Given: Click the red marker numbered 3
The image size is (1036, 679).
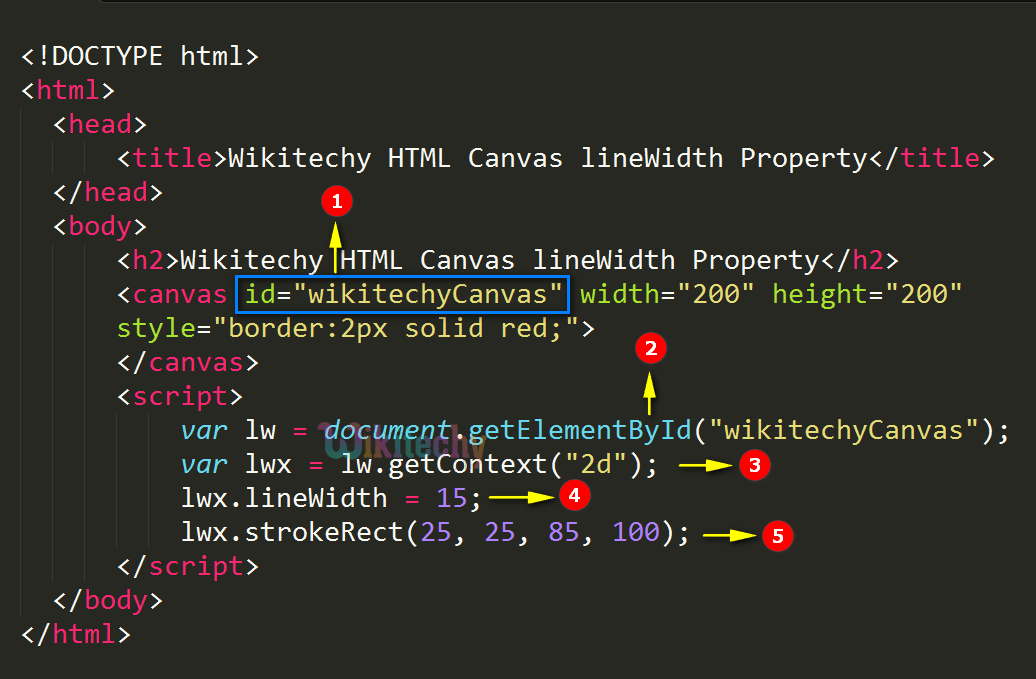Looking at the screenshot, I should (x=754, y=465).
